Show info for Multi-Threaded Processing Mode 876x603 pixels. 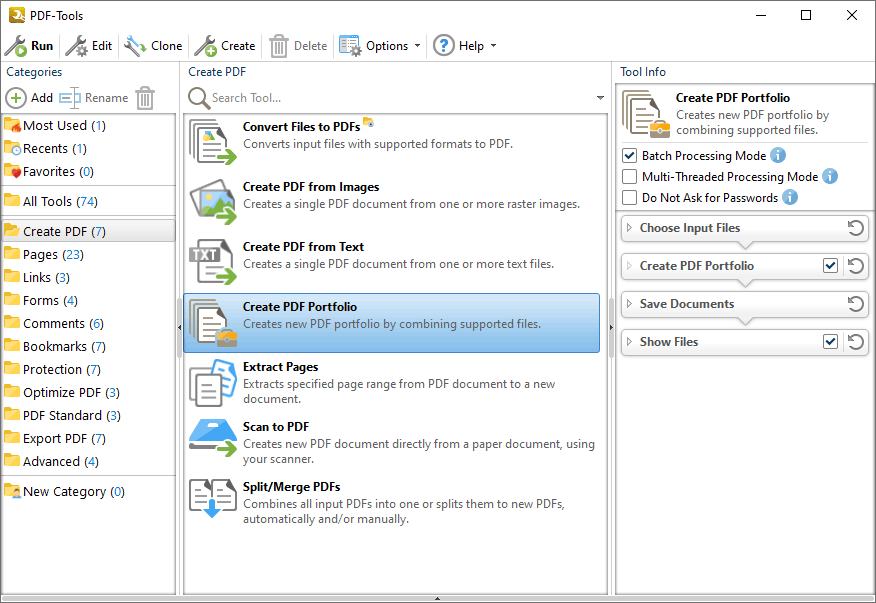tap(830, 177)
